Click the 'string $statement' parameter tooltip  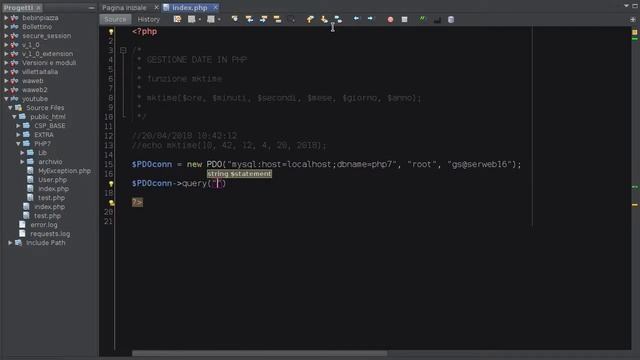point(239,174)
